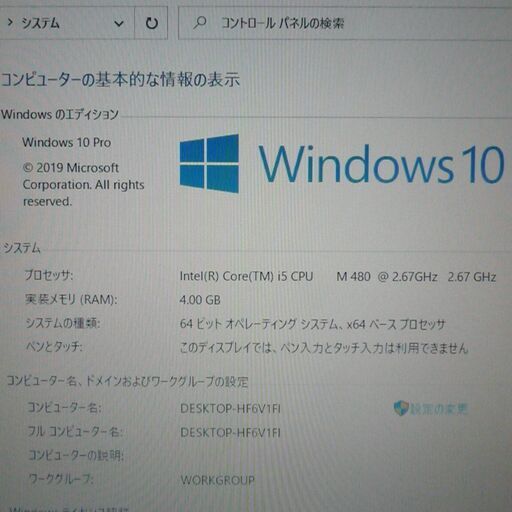The image size is (512, 512).
Task: Click the breadcrumb arrow before システム
Action: pos(10,23)
